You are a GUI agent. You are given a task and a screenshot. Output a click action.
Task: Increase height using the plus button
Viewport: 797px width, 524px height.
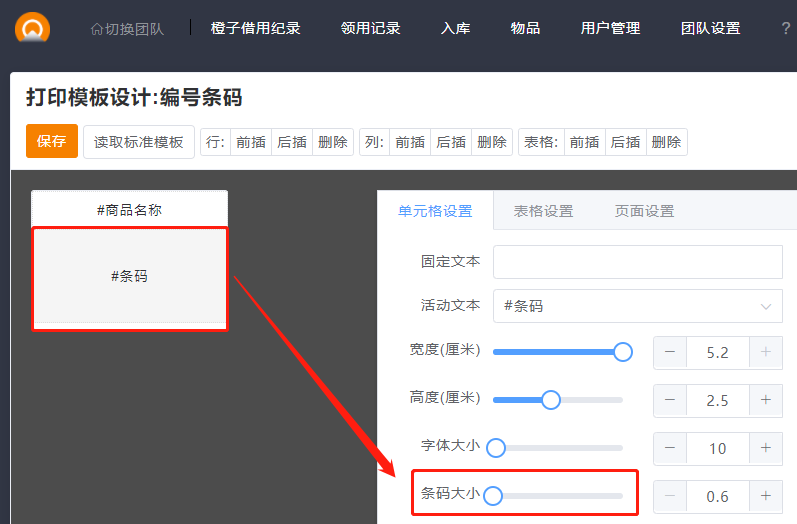point(765,400)
